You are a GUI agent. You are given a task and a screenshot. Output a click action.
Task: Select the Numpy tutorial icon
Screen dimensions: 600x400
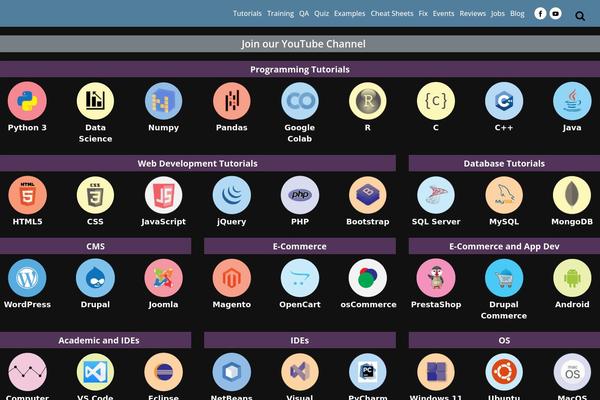(x=163, y=101)
